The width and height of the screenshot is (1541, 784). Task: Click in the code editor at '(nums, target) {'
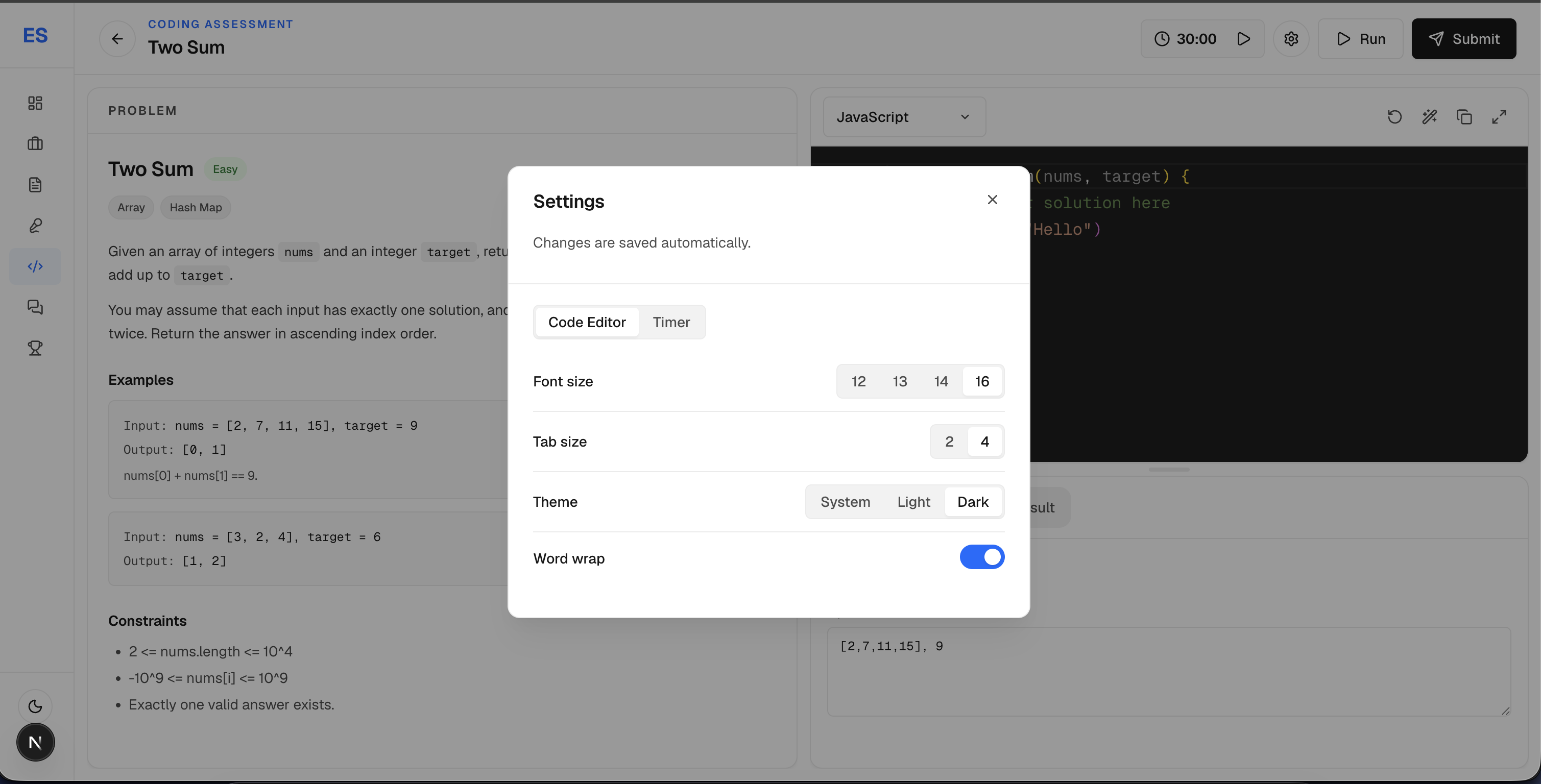1113,177
